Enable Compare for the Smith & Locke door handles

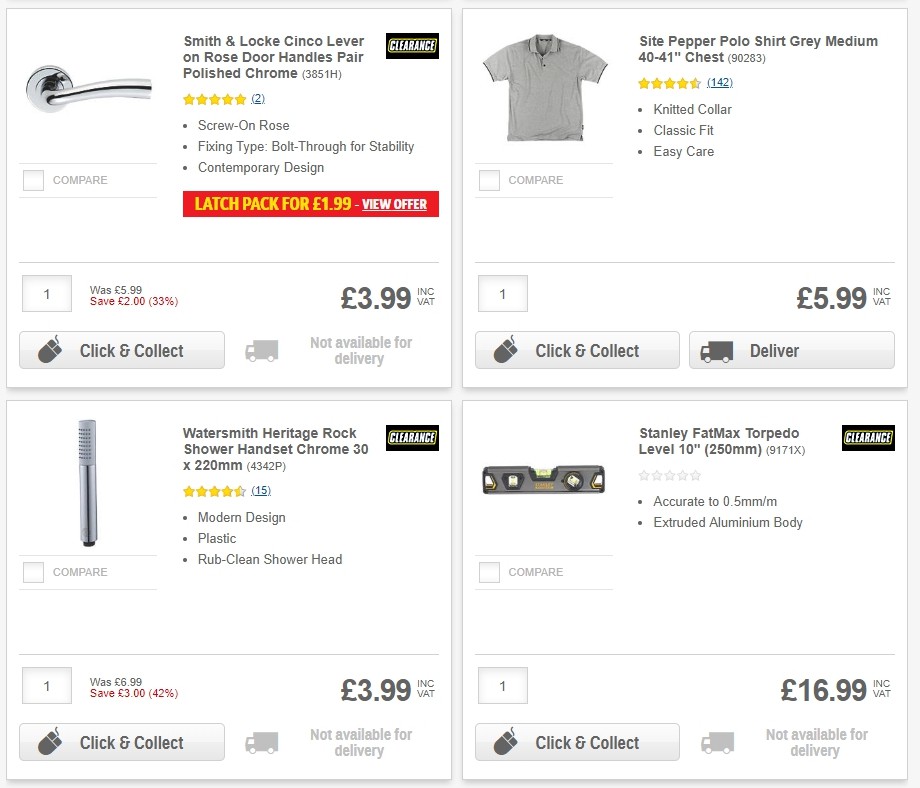[33, 180]
